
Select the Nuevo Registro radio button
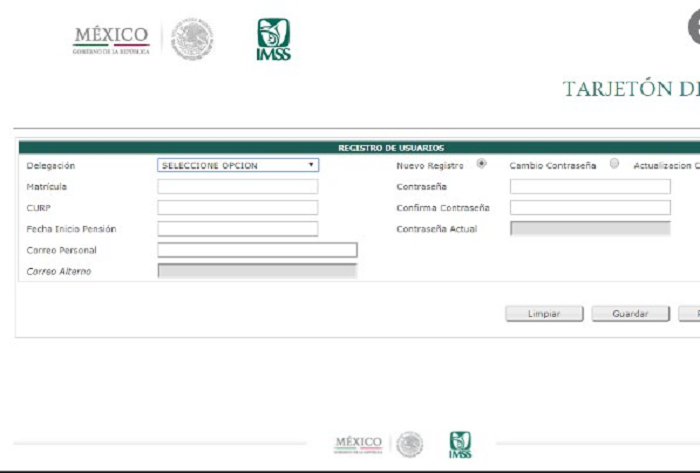click(482, 164)
